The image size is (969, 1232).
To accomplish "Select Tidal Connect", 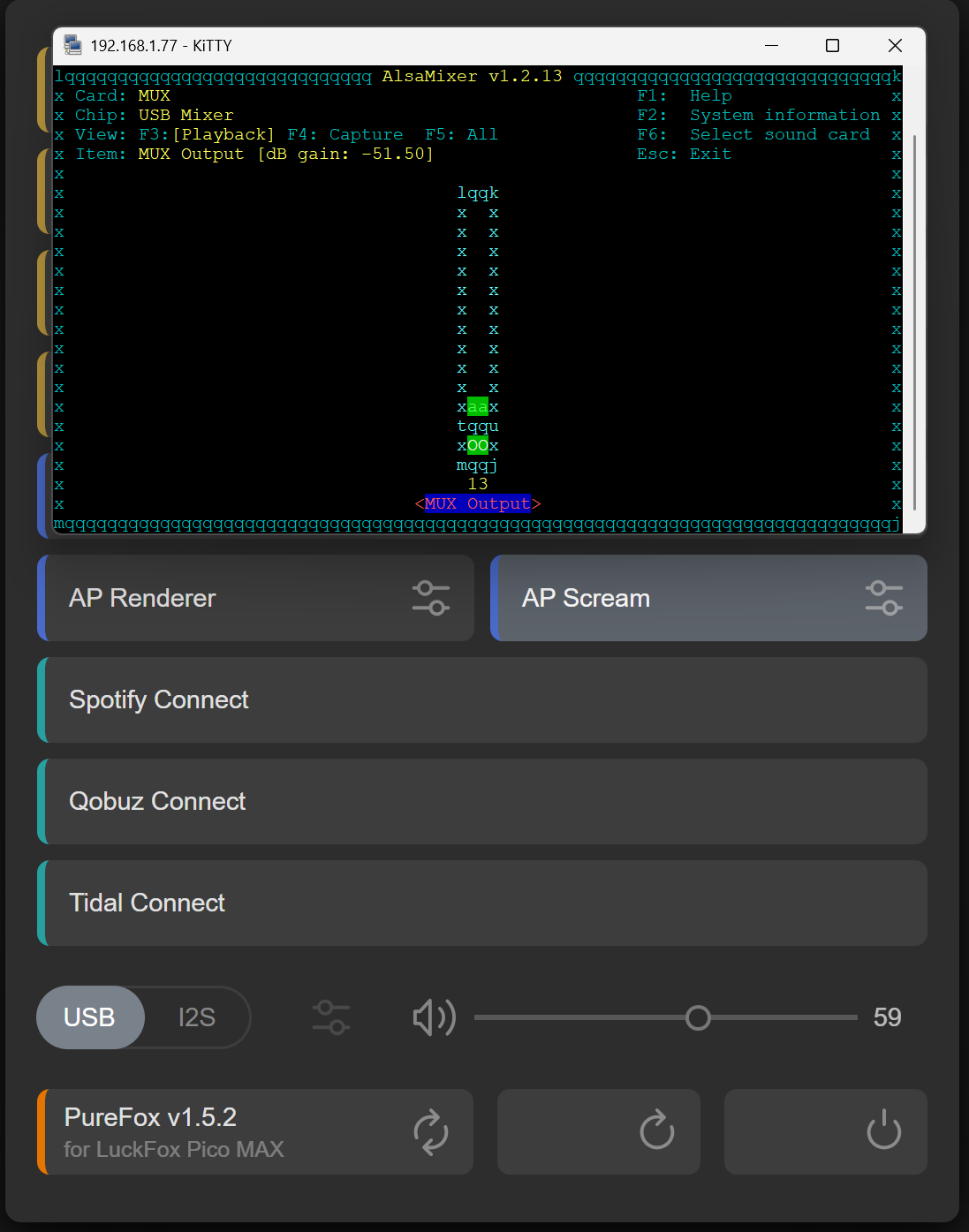I will click(x=481, y=903).
